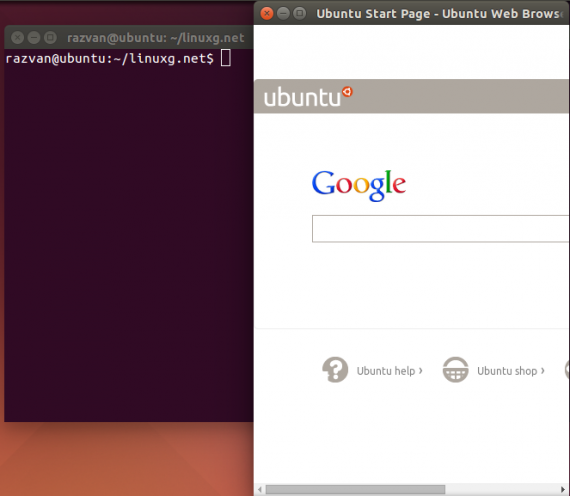Click the ubuntu logo in page header

pos(308,97)
